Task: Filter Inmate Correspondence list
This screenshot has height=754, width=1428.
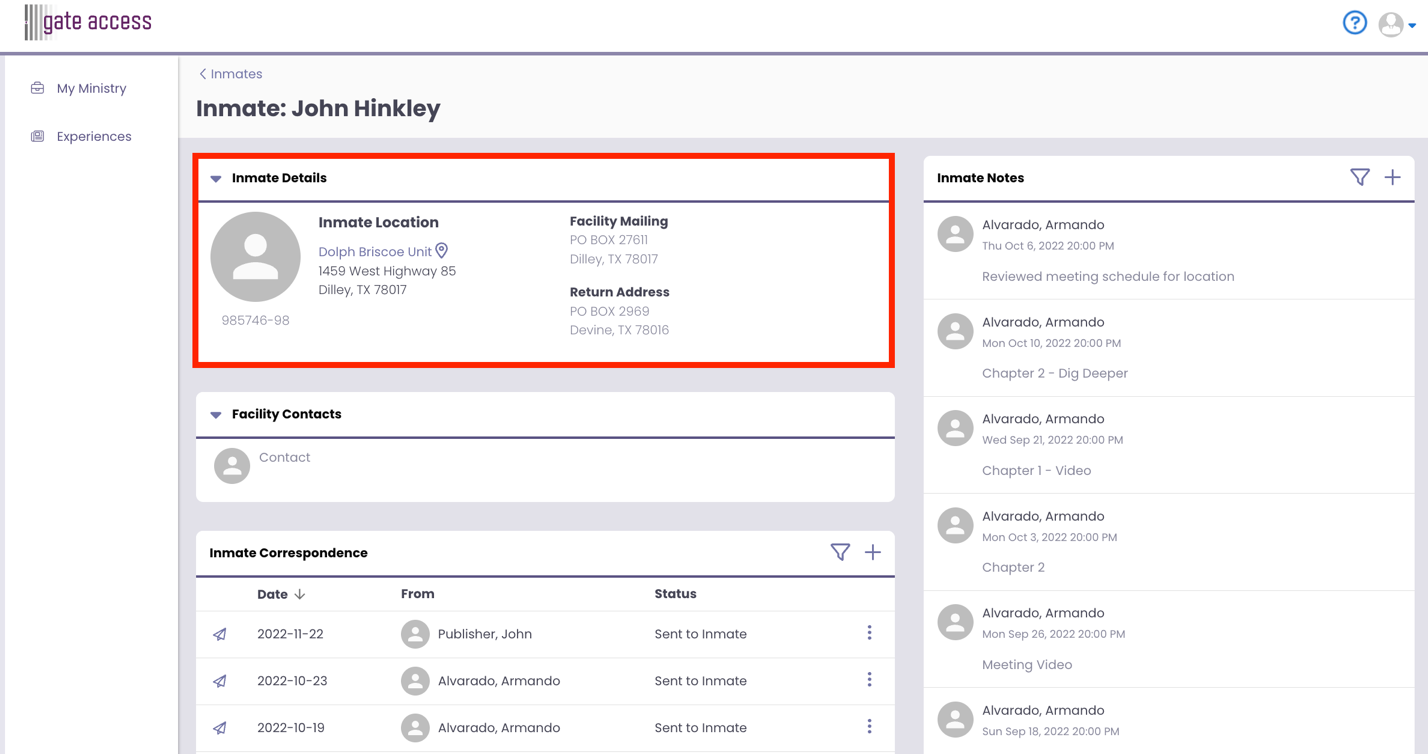Action: pyautogui.click(x=840, y=552)
